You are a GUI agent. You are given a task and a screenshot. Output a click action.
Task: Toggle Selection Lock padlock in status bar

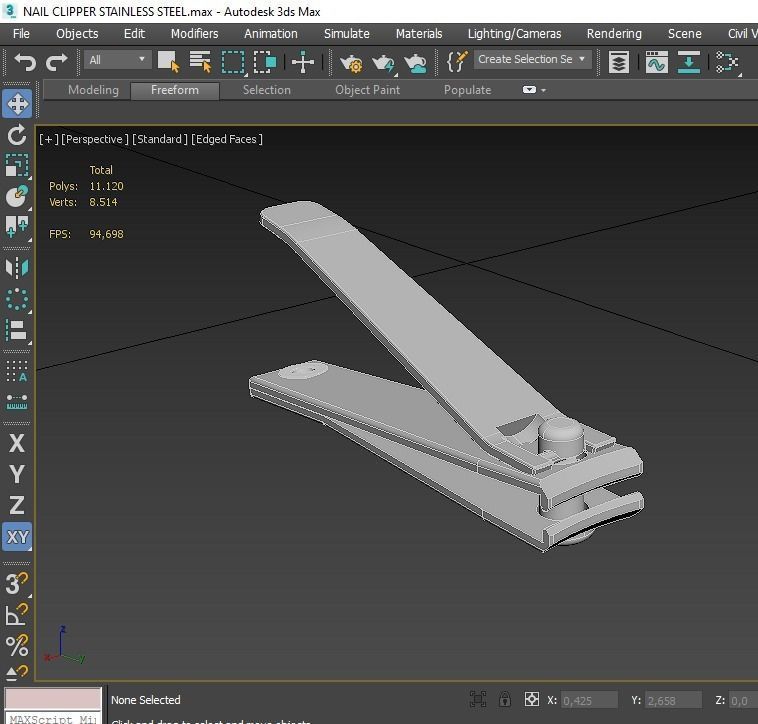click(x=505, y=699)
